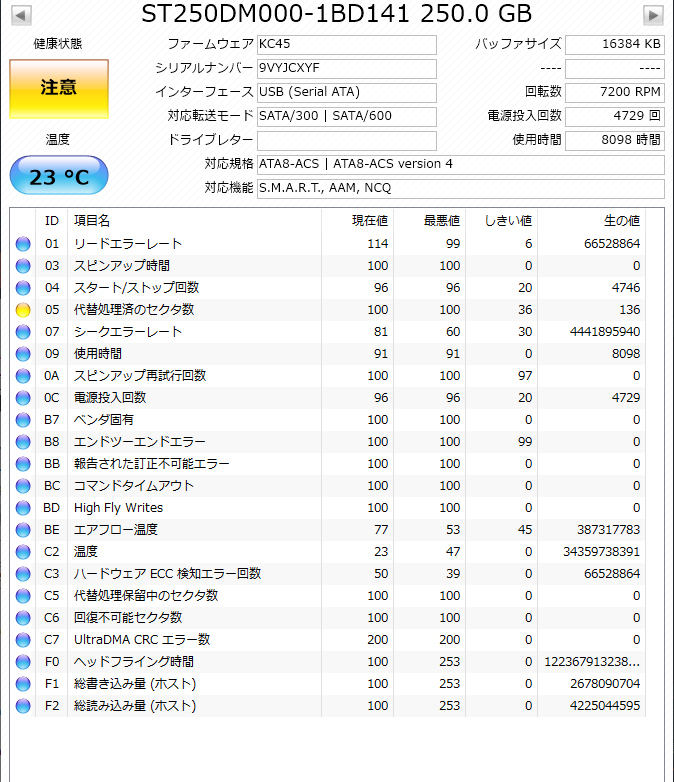Click the buffer size field 16384 KB
The image size is (674, 782).
point(615,44)
